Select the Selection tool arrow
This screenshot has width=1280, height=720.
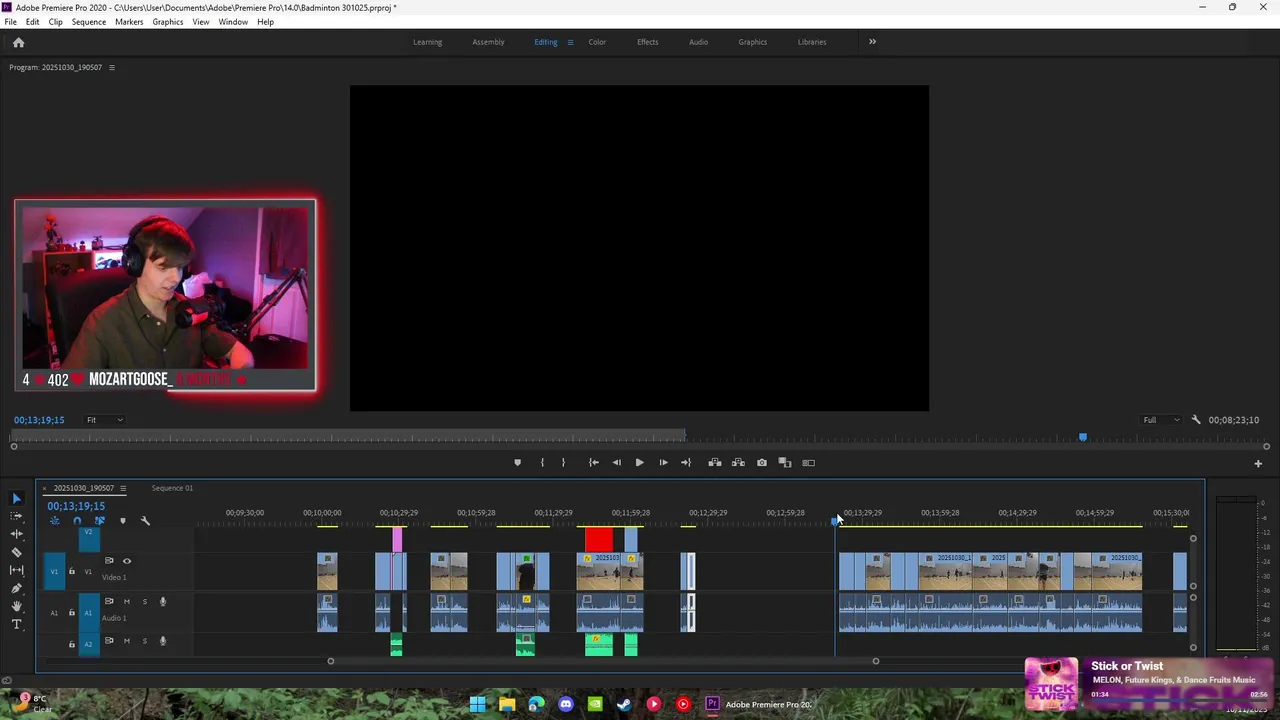coord(16,498)
